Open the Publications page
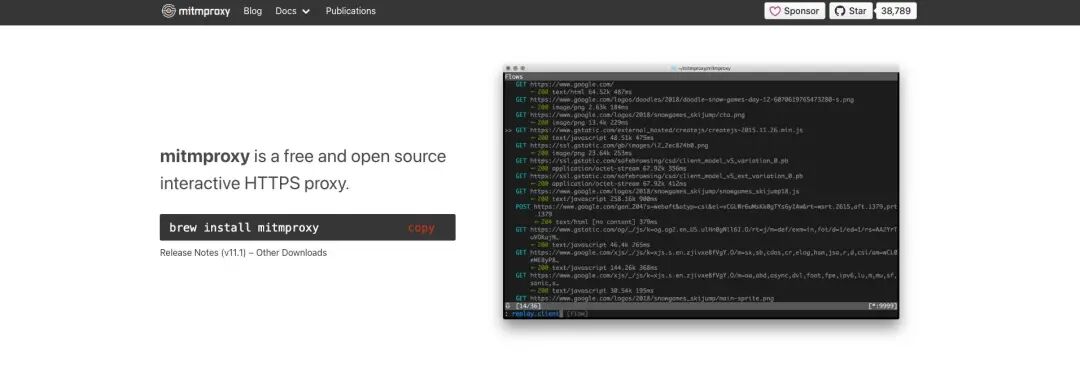Image resolution: width=1080 pixels, height=375 pixels. (x=351, y=11)
